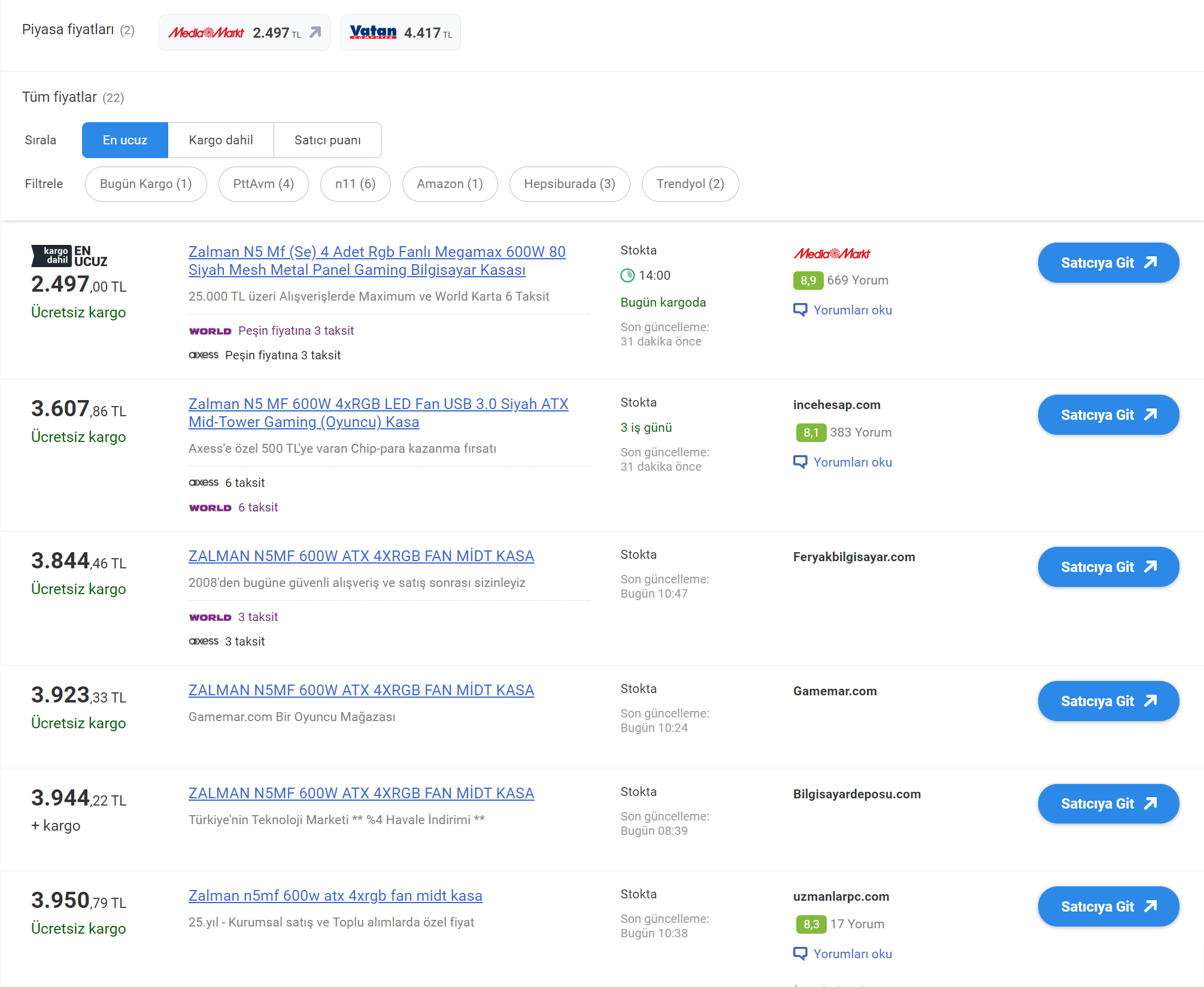The height and width of the screenshot is (987, 1204).
Task: Click arrow icon on MediaMarkt price chip
Action: pyautogui.click(x=316, y=32)
